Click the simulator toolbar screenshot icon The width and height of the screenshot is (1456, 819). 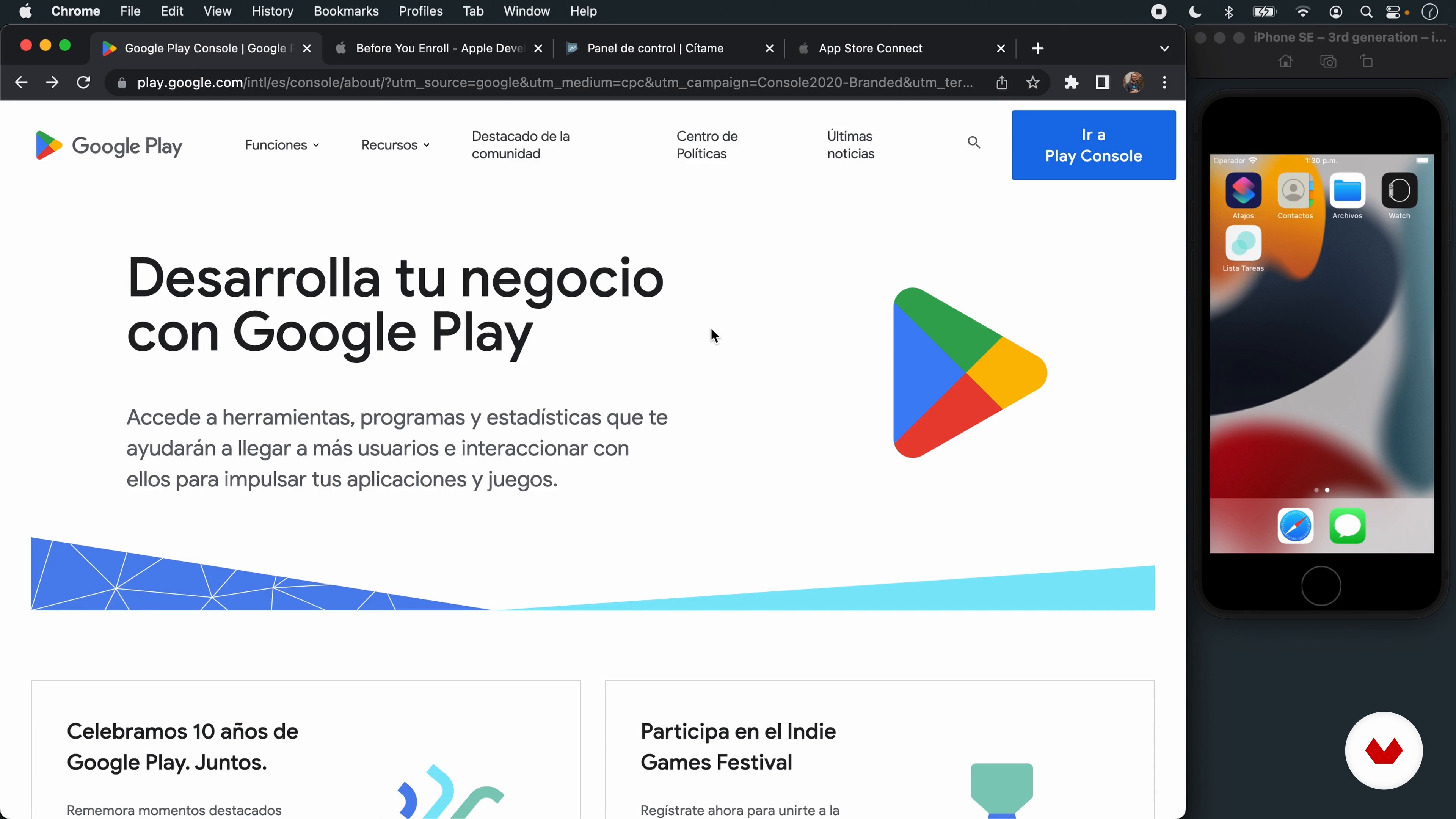(x=1328, y=61)
